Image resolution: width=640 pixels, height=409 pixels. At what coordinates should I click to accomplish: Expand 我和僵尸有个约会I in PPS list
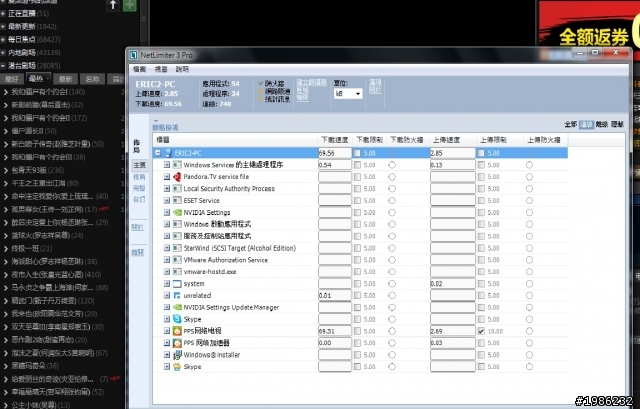pyautogui.click(x=6, y=92)
